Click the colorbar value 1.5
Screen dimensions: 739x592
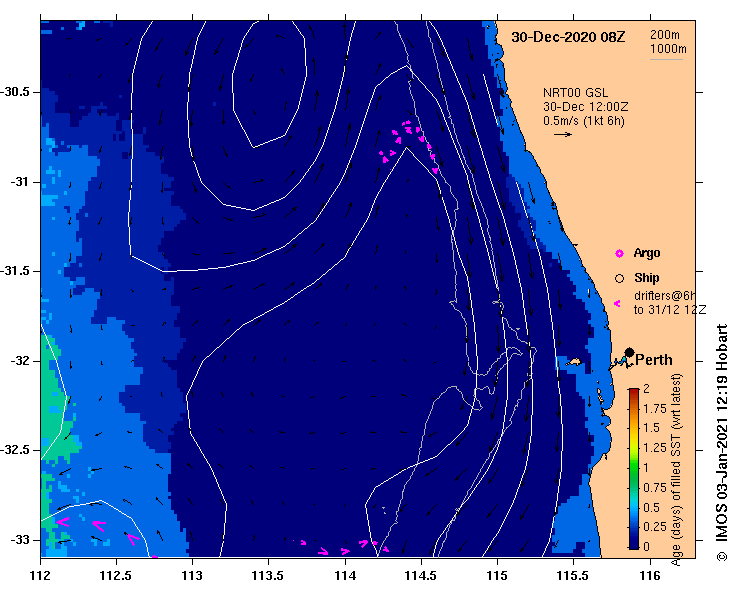coord(651,428)
